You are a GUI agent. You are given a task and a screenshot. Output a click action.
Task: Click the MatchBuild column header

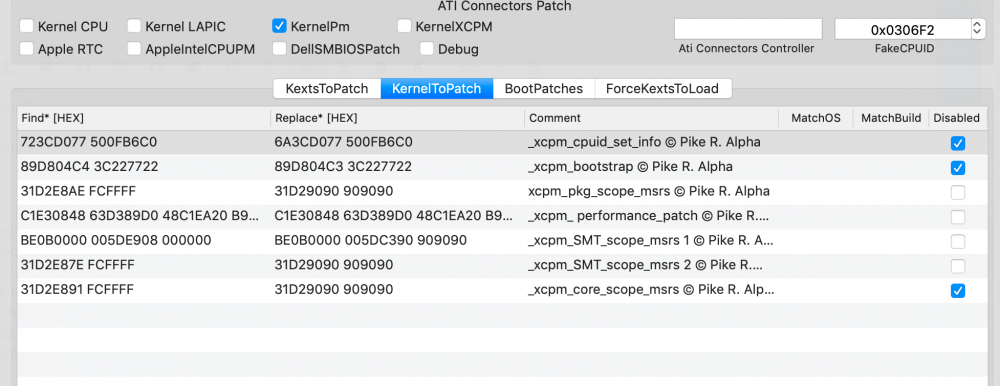[891, 118]
